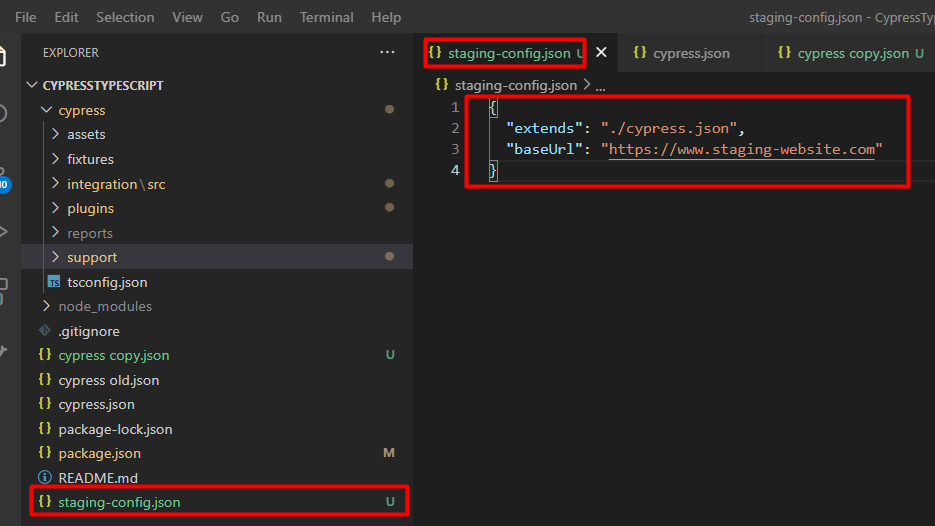Click the modified M badge on package.json
The height and width of the screenshot is (526, 935).
(389, 453)
